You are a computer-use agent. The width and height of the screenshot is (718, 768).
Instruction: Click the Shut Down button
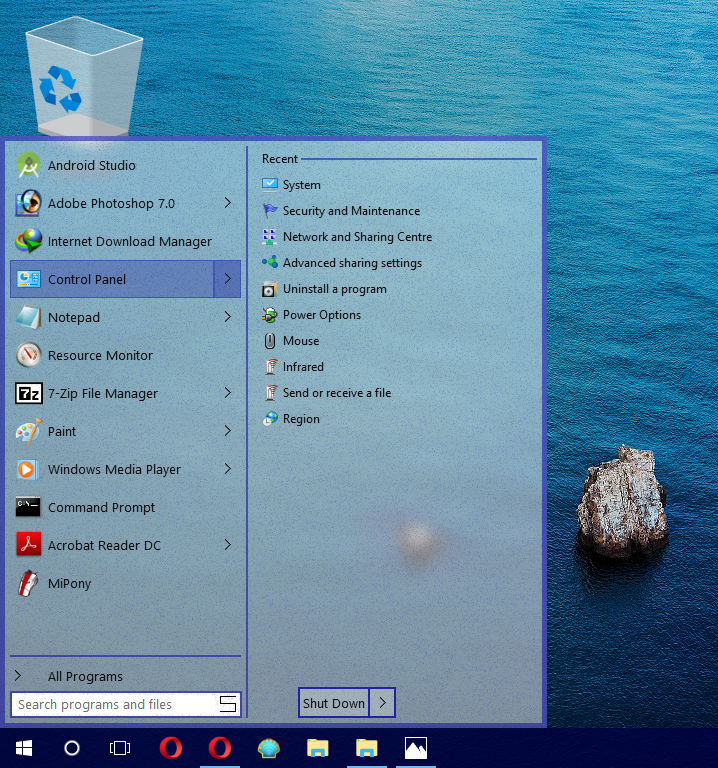pyautogui.click(x=334, y=703)
